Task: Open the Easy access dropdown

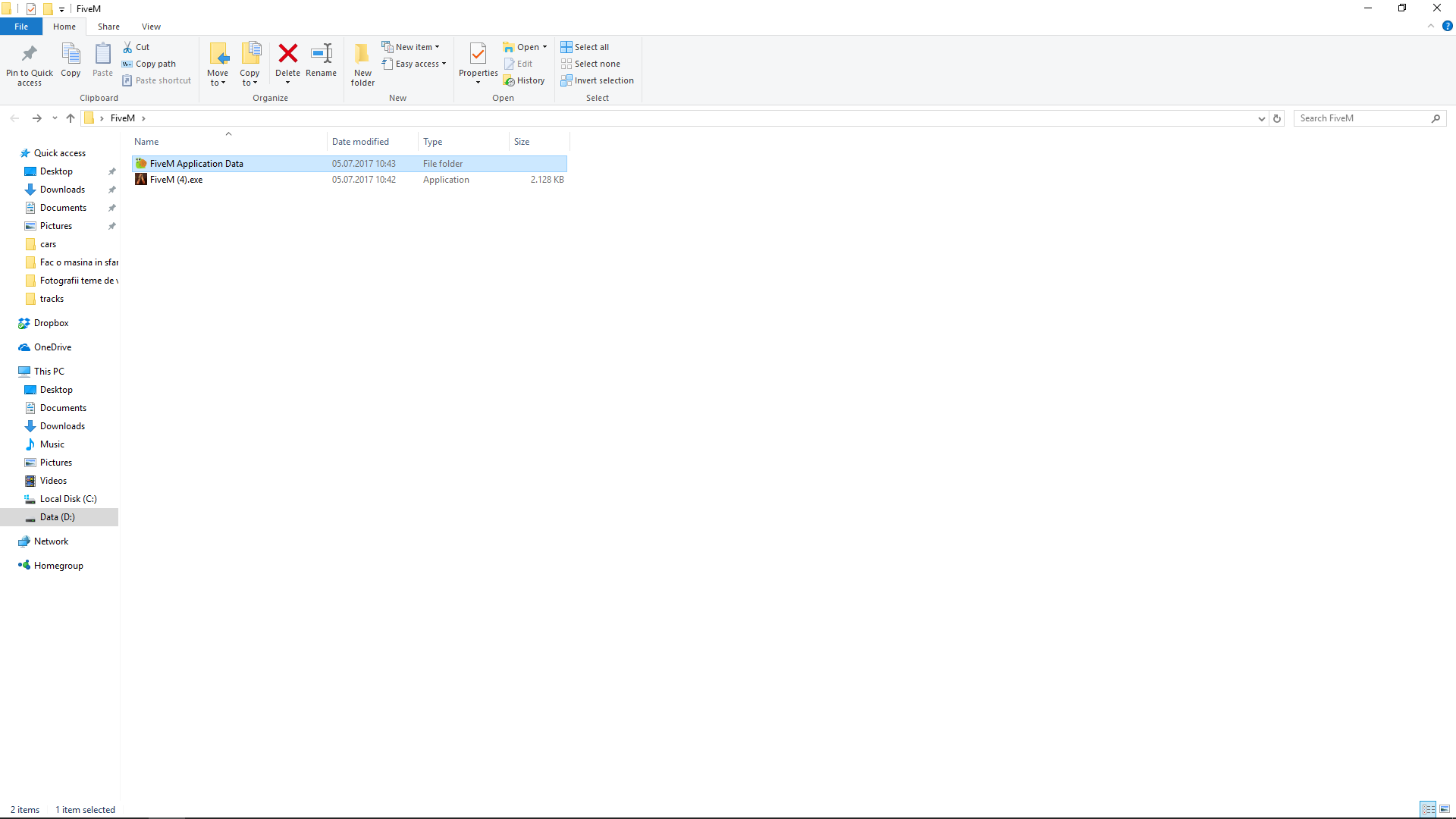Action: click(414, 64)
